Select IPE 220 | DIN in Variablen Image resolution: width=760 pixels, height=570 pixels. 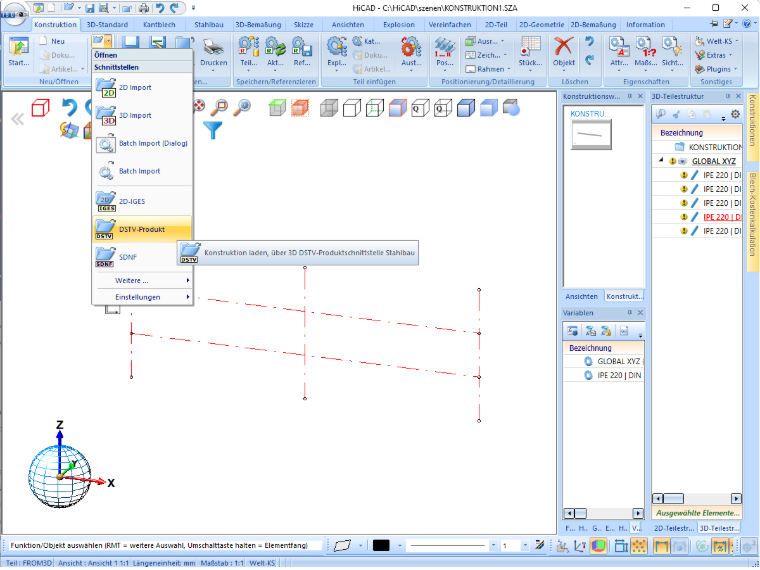coord(619,375)
